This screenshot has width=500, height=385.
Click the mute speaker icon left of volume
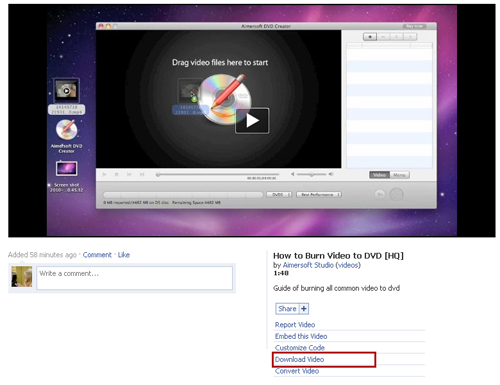(292, 174)
